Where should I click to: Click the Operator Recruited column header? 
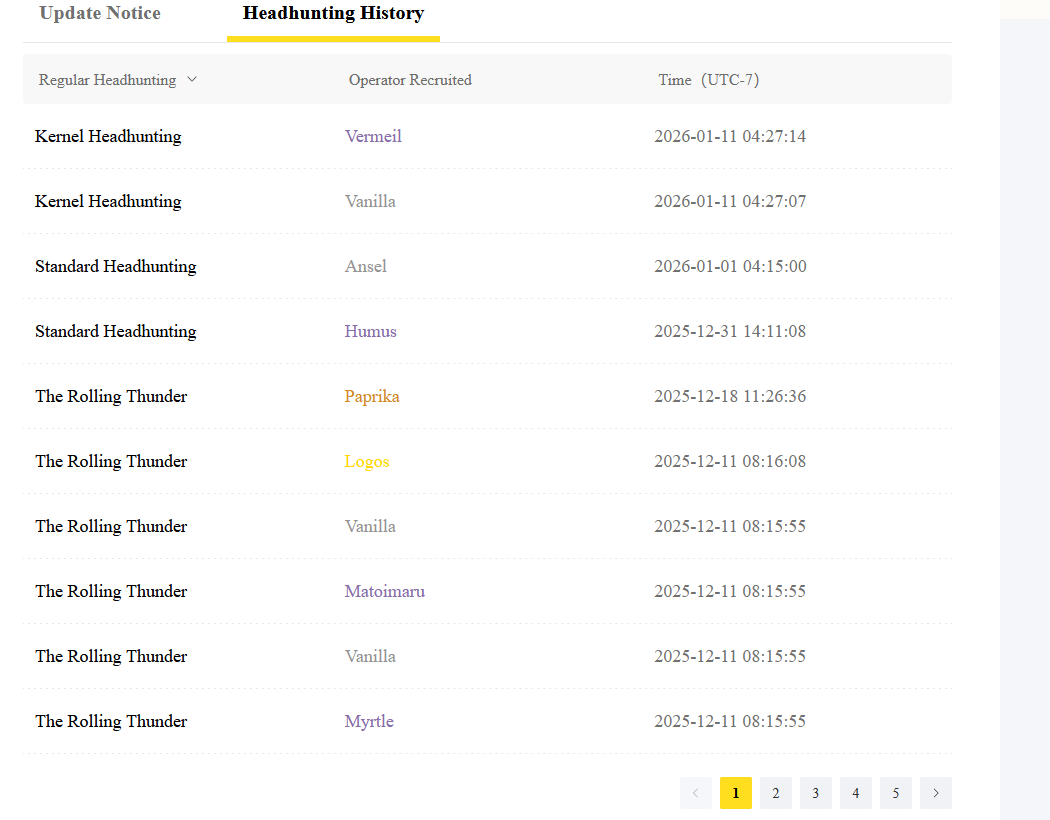tap(410, 80)
